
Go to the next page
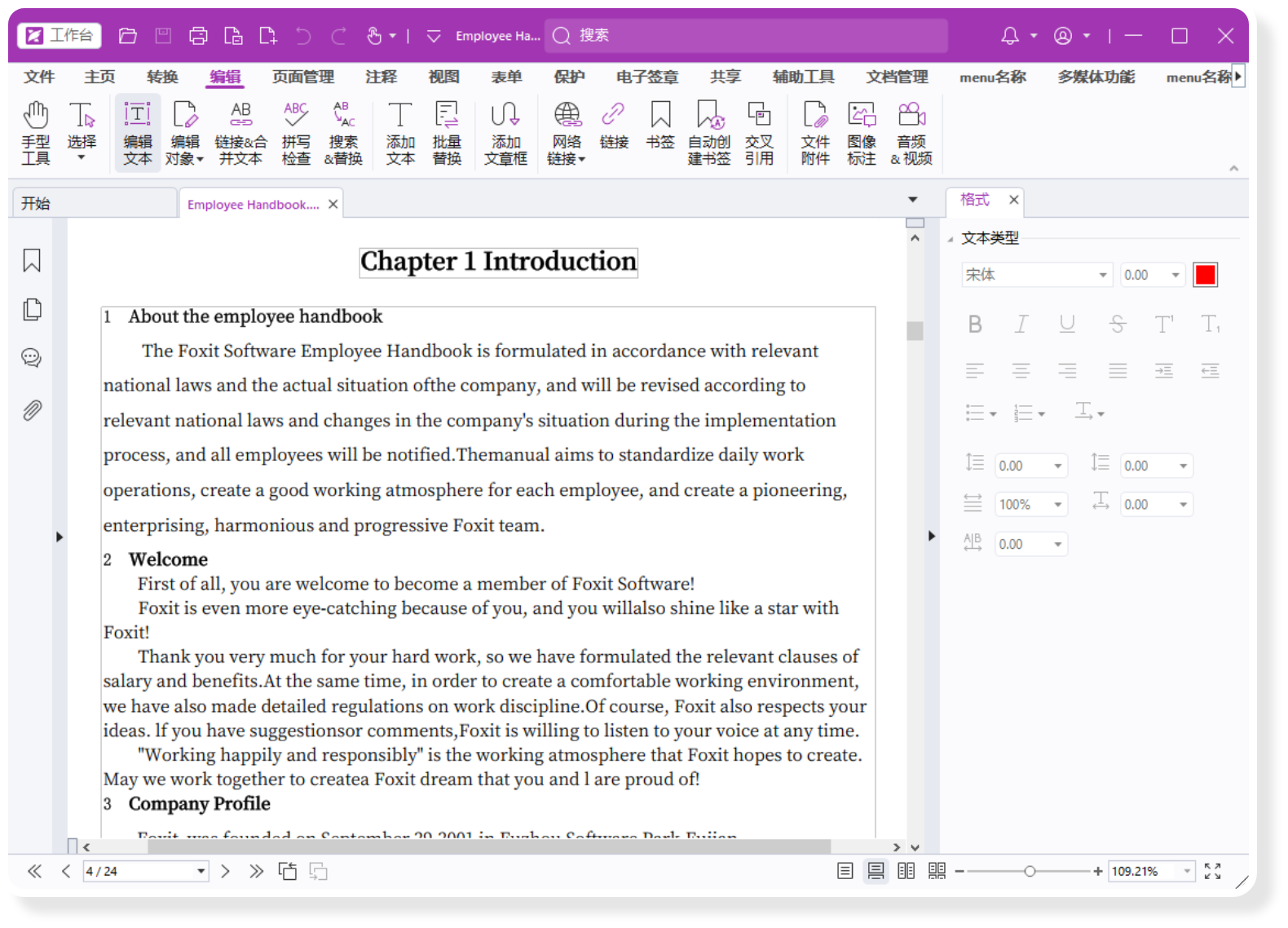[x=225, y=871]
